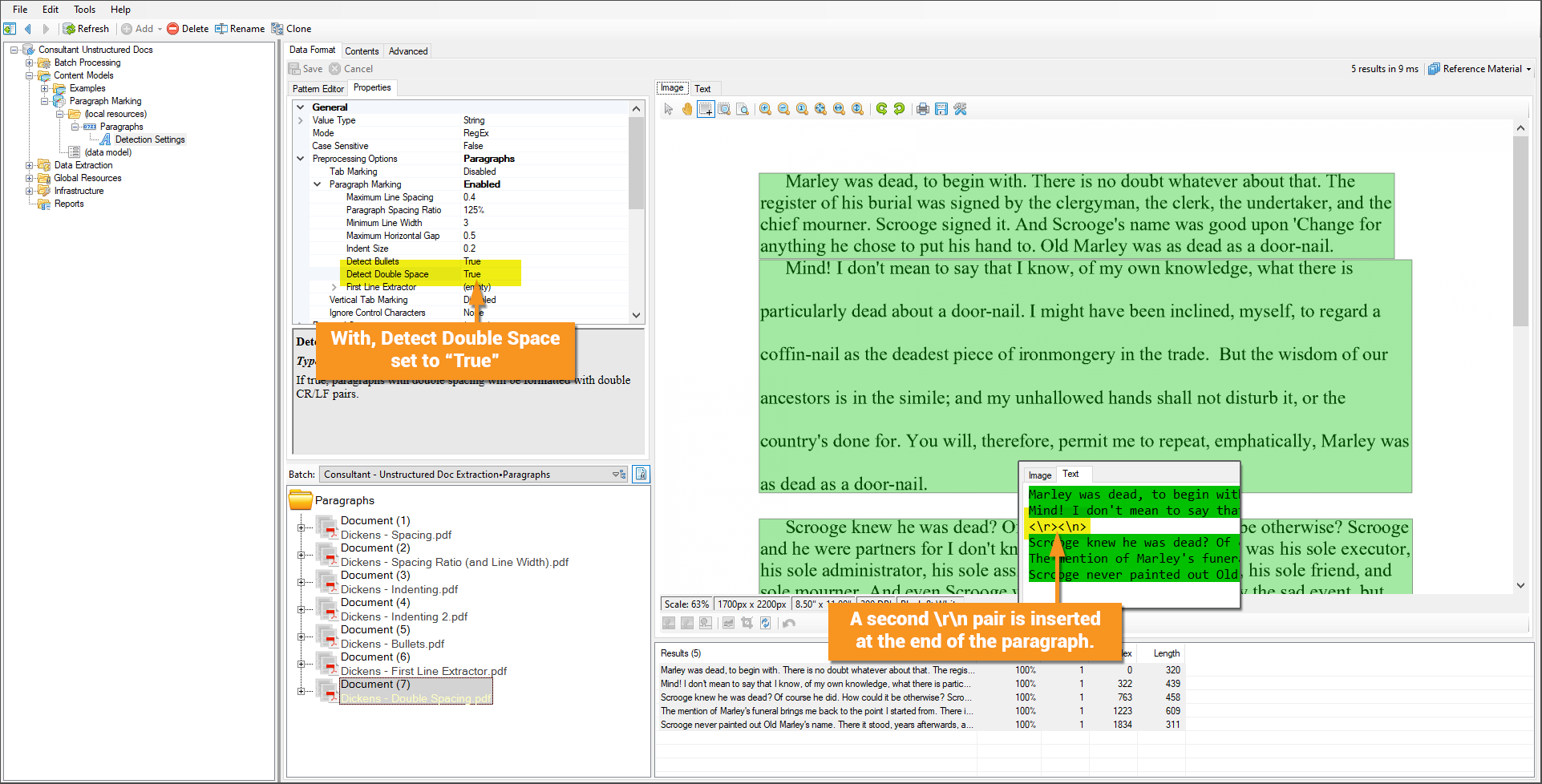Toggle the Case Sensitive value
The width and height of the screenshot is (1542, 784).
[x=473, y=146]
